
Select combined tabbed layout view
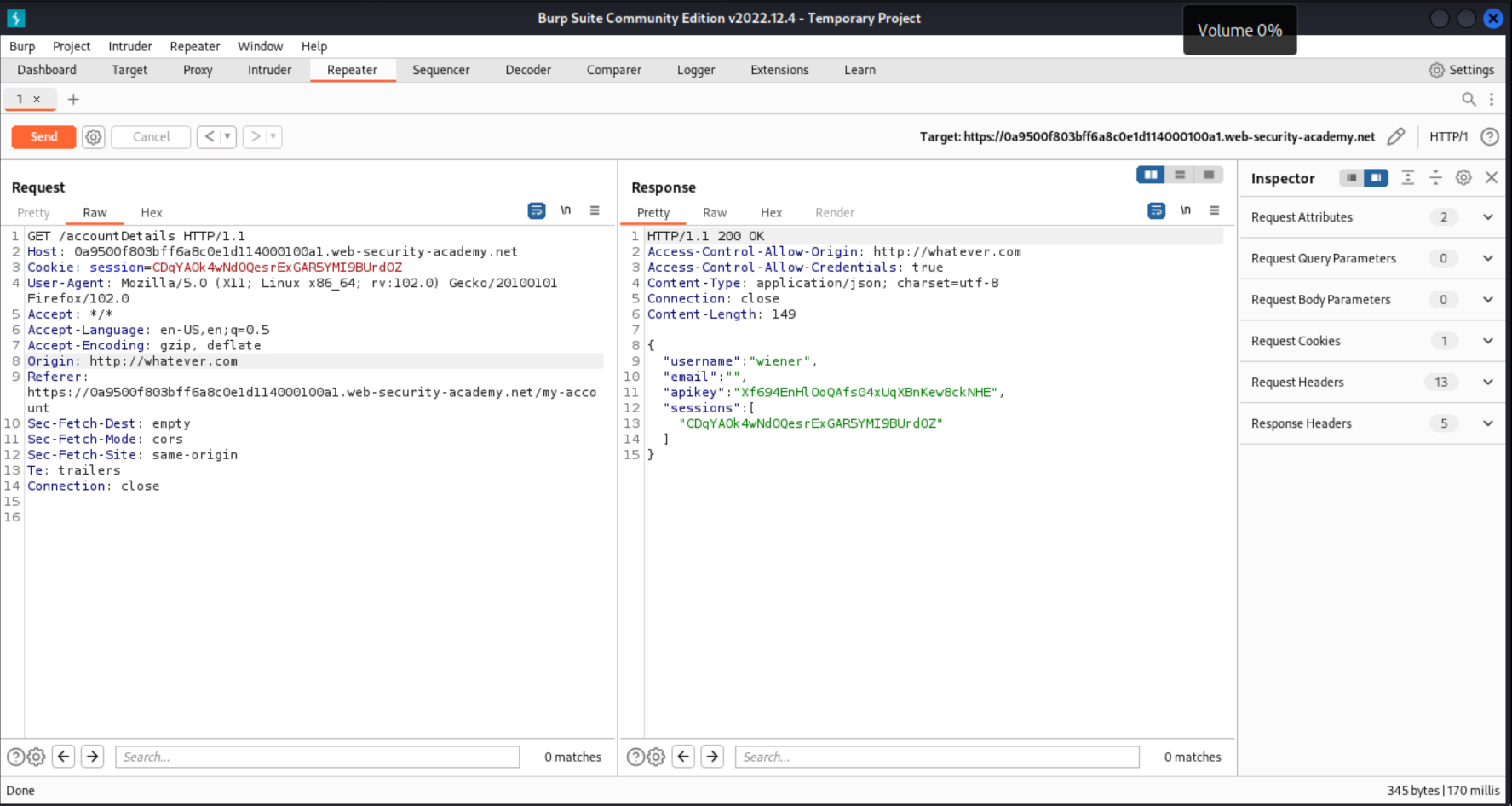coord(1209,175)
